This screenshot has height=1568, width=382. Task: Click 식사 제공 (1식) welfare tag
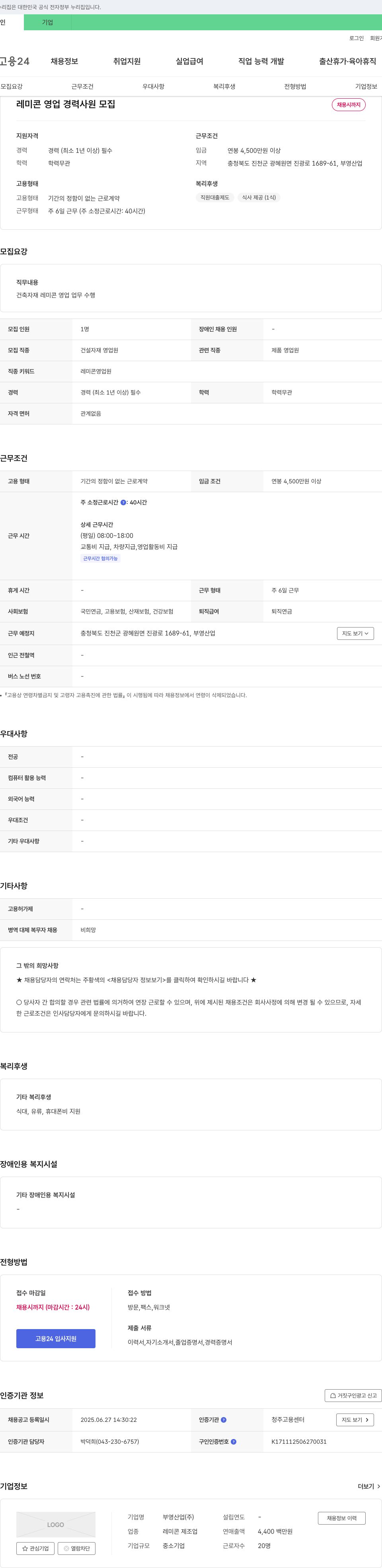[259, 197]
